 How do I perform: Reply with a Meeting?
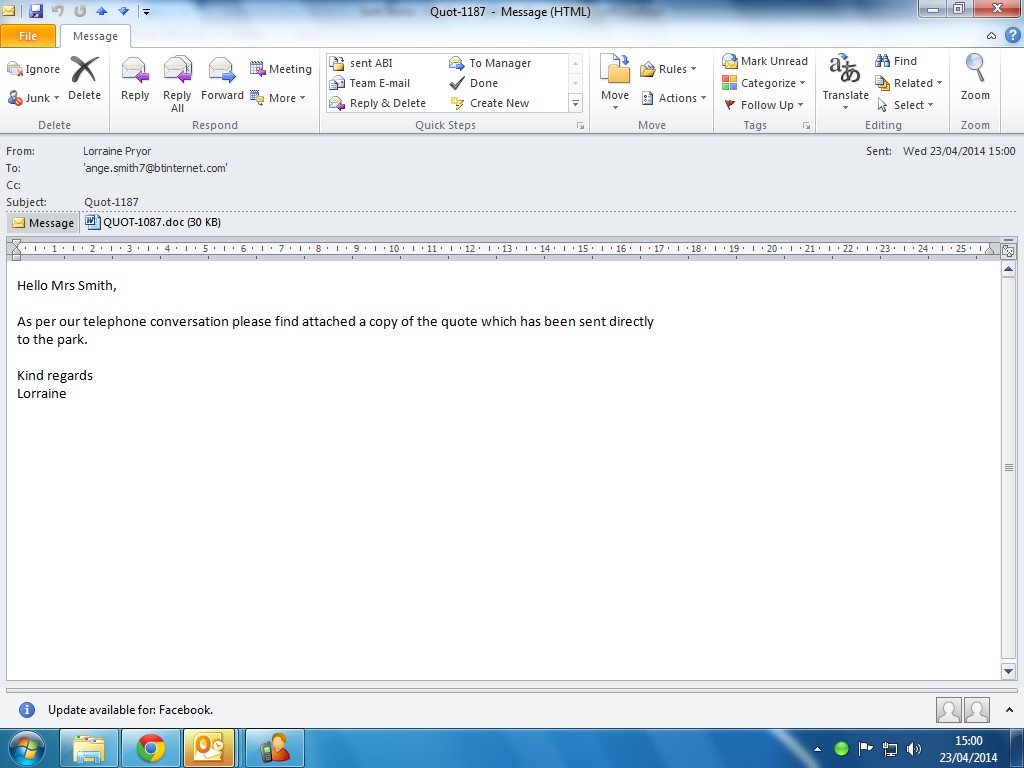(x=281, y=69)
